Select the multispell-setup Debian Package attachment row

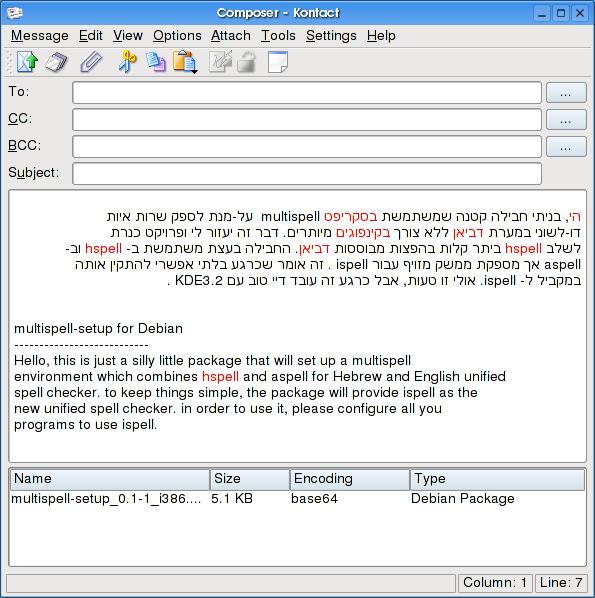(298, 498)
